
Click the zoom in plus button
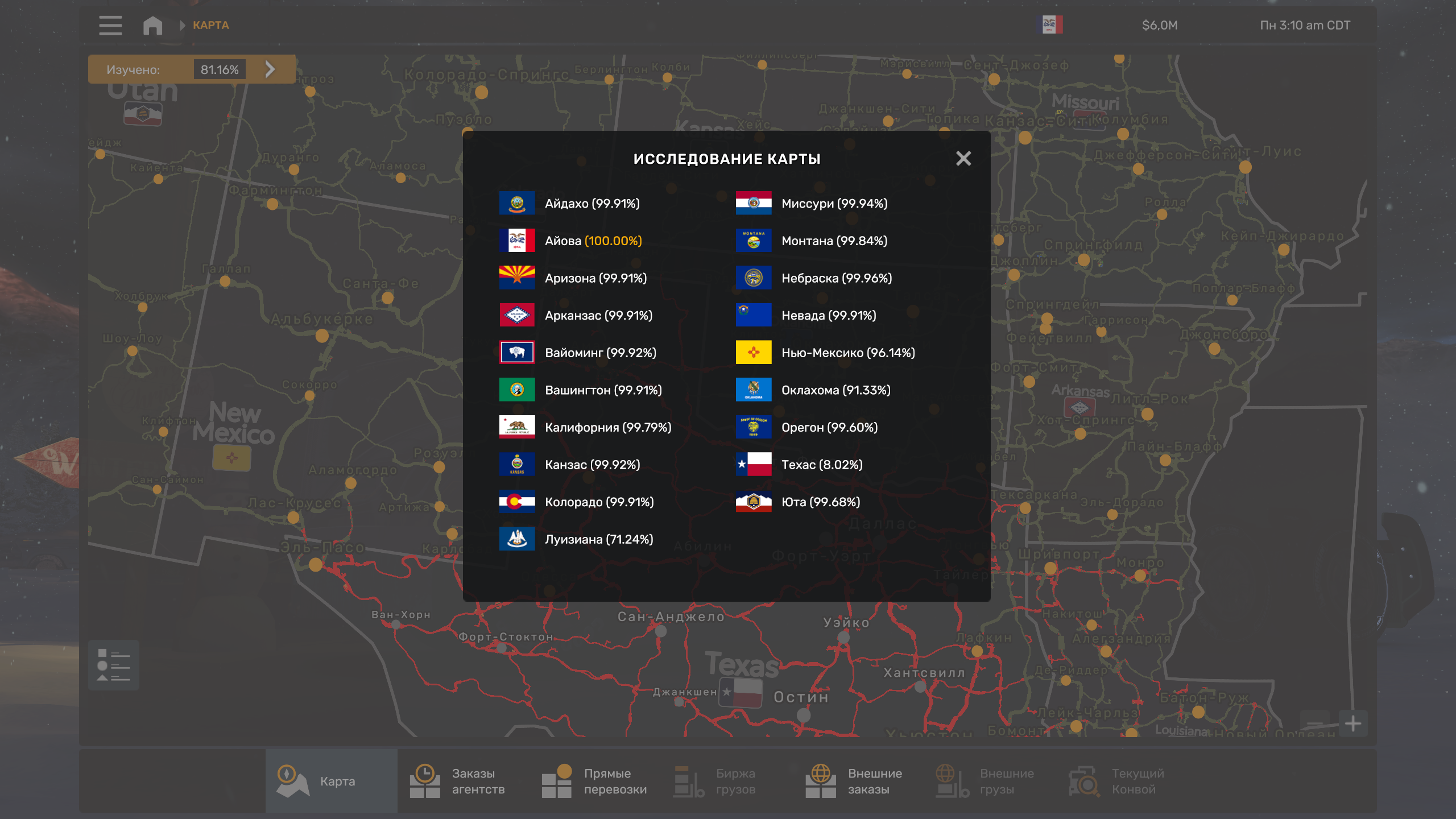click(1352, 723)
